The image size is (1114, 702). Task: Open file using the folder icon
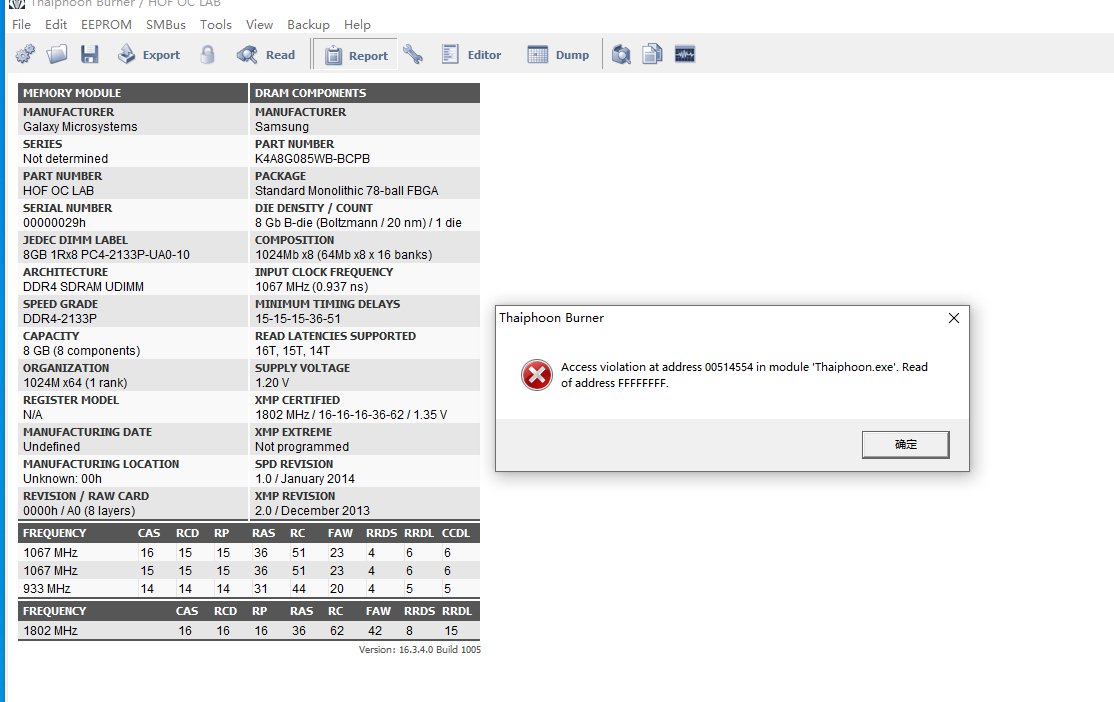[57, 55]
